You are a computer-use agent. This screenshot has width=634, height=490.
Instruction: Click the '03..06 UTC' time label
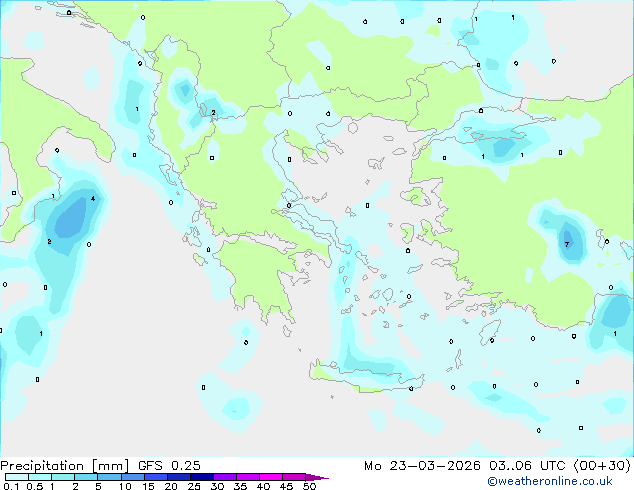527,466
